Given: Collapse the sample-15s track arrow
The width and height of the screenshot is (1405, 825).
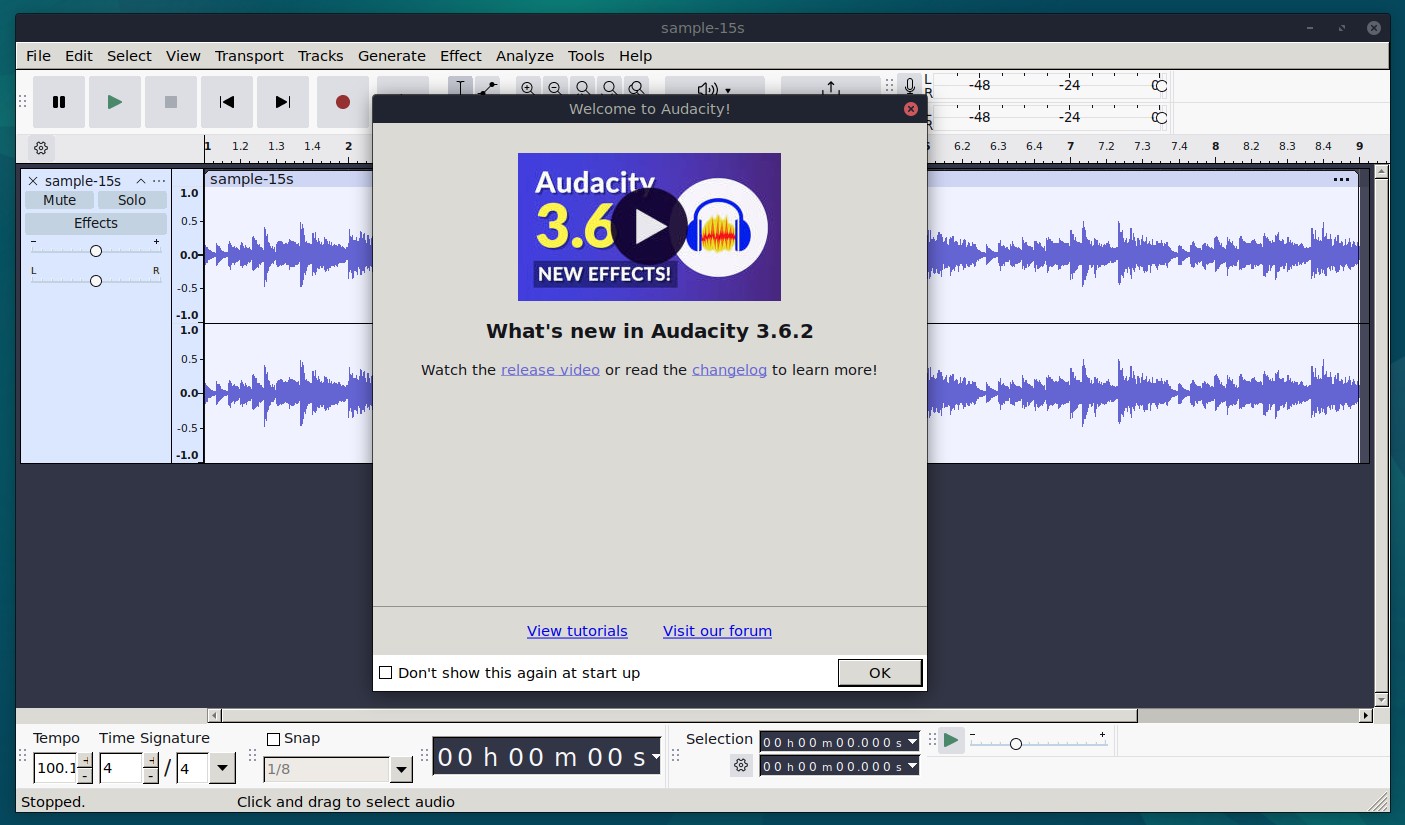Looking at the screenshot, I should (141, 181).
